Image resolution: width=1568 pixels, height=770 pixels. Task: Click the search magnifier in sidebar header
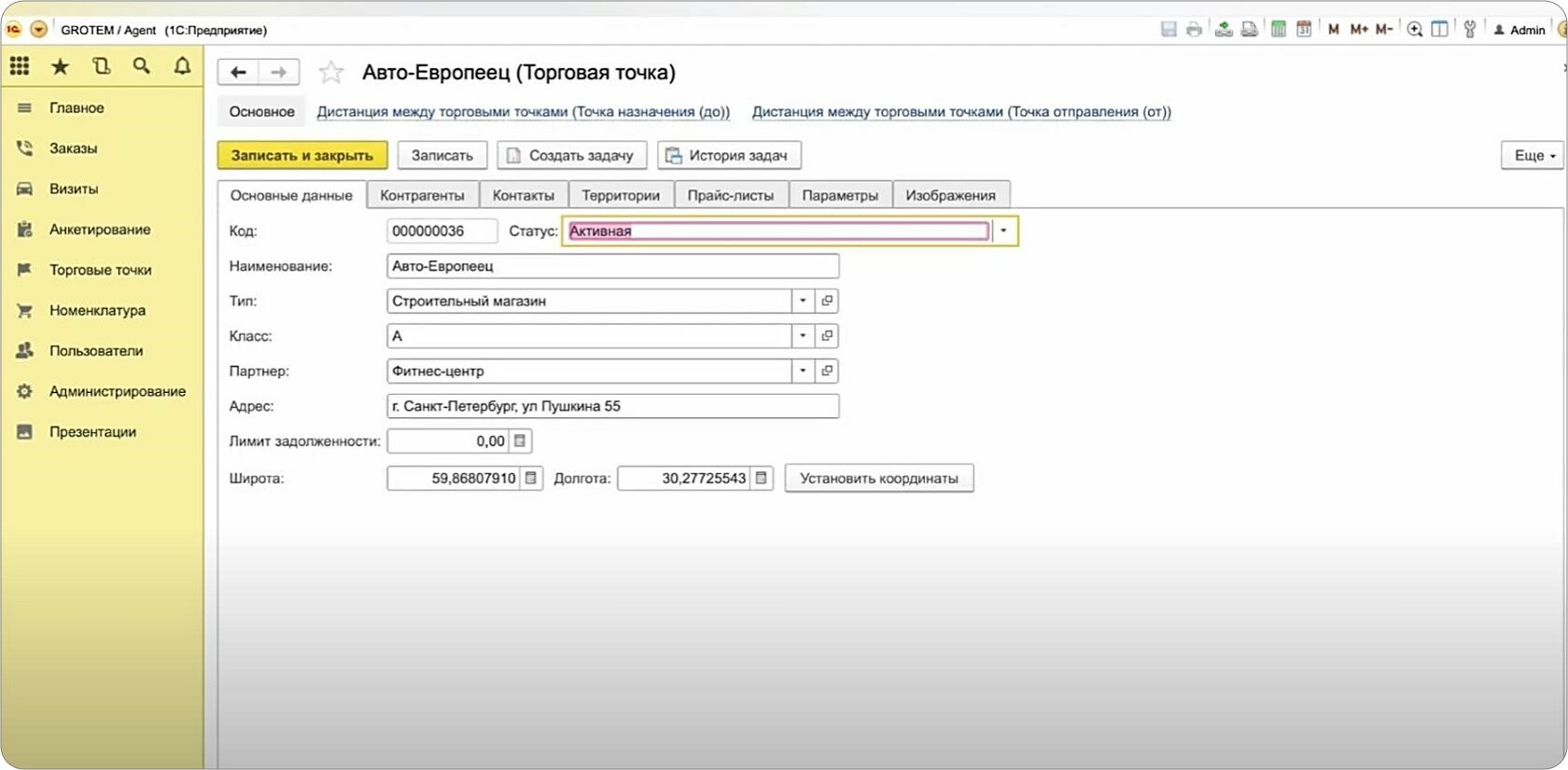coord(141,65)
